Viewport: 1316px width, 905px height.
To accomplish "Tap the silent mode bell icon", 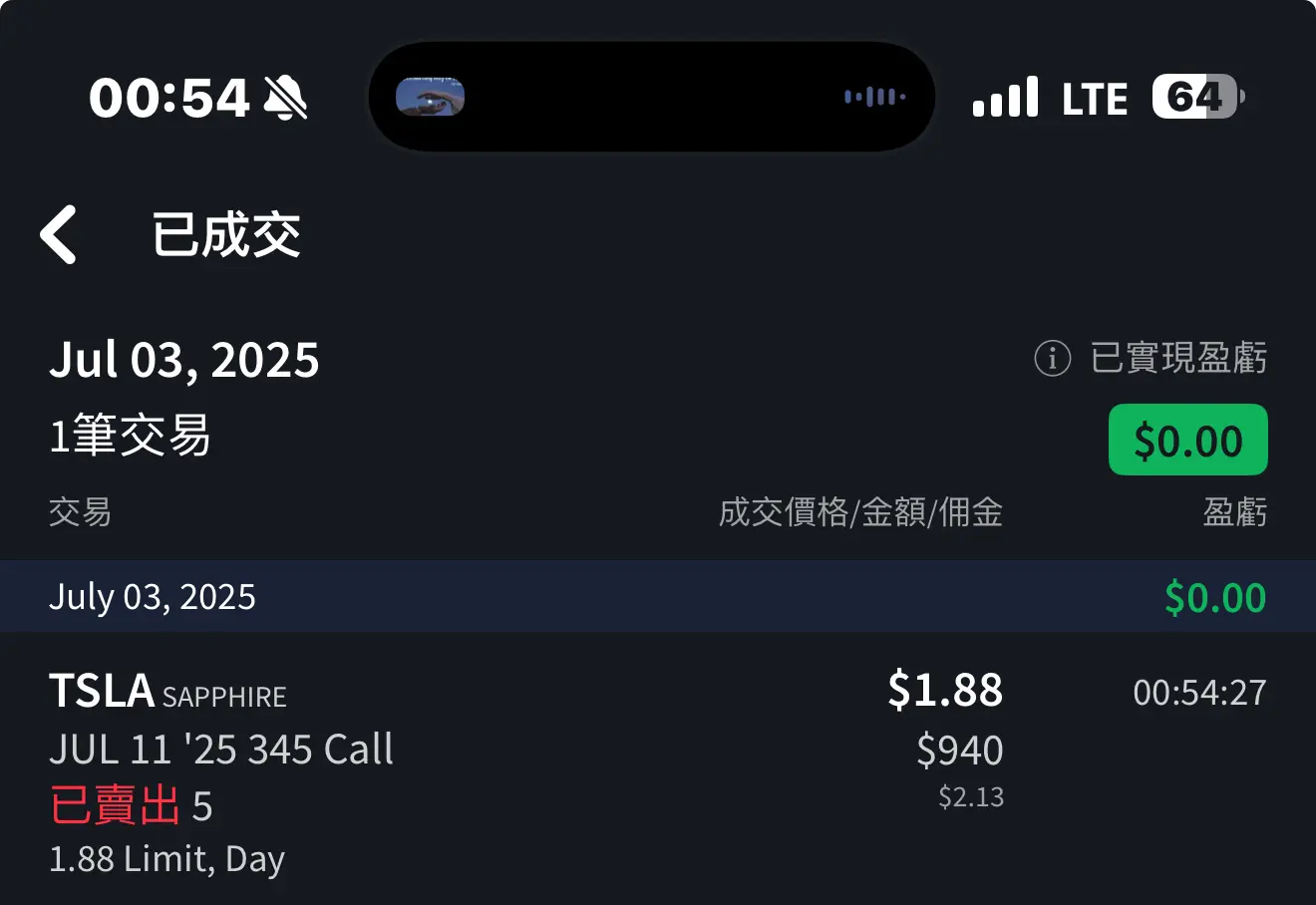I will tap(285, 98).
